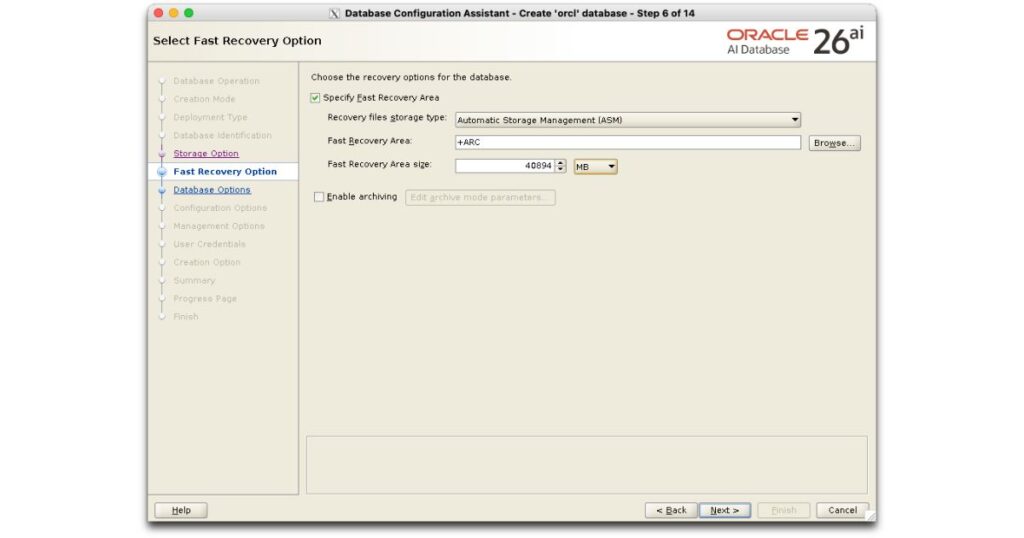This screenshot has width=1024, height=538.
Task: Toggle Specify Fast Recovery Area checkbox
Action: [x=315, y=98]
